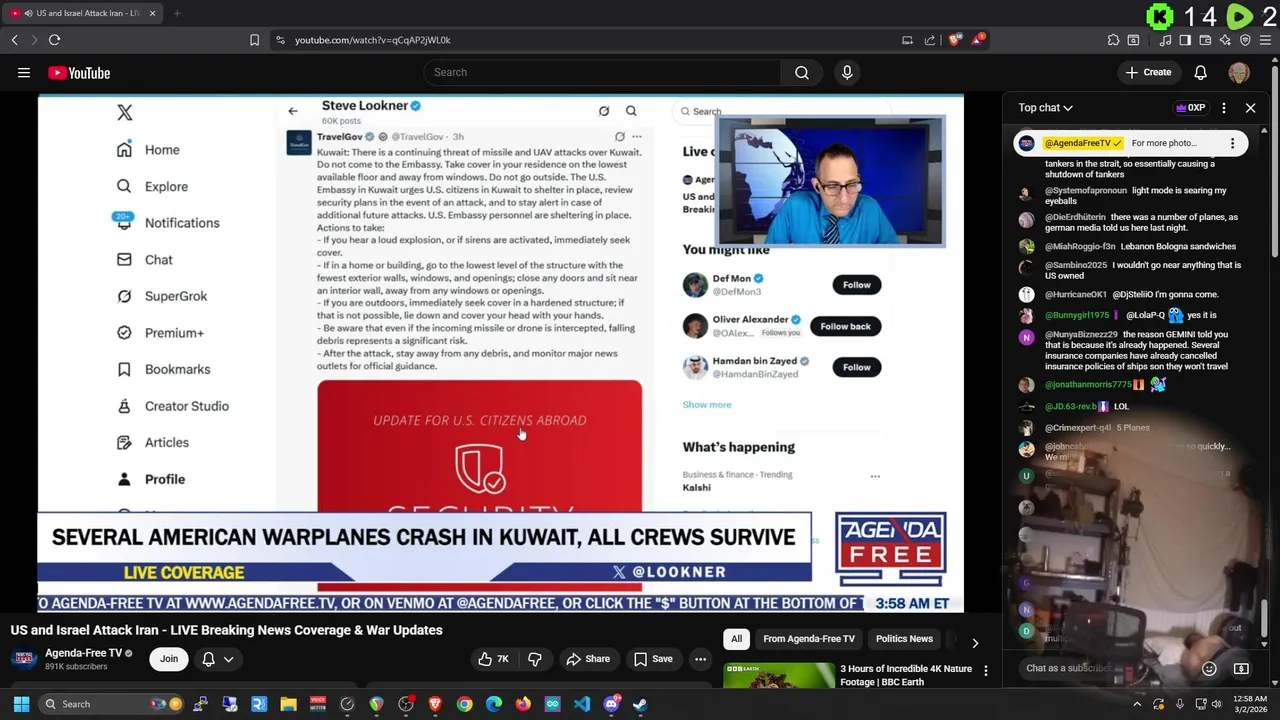Open Brave Leo AI sparkle icon
The width and height of the screenshot is (1280, 720).
[x=1225, y=40]
